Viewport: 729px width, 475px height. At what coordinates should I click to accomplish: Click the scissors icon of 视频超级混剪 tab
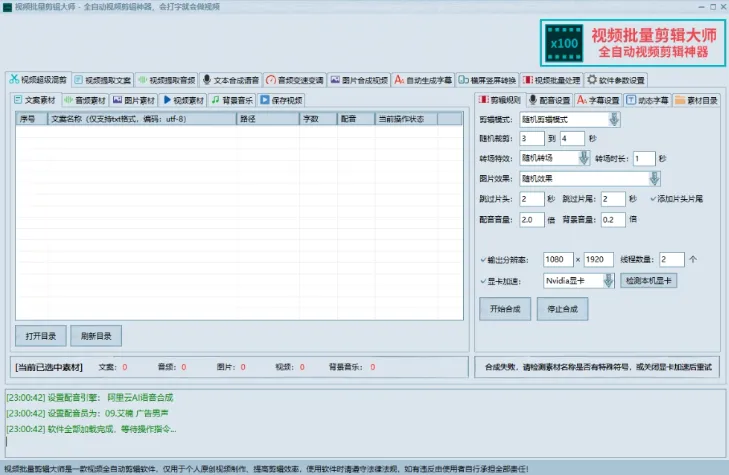click(14, 79)
